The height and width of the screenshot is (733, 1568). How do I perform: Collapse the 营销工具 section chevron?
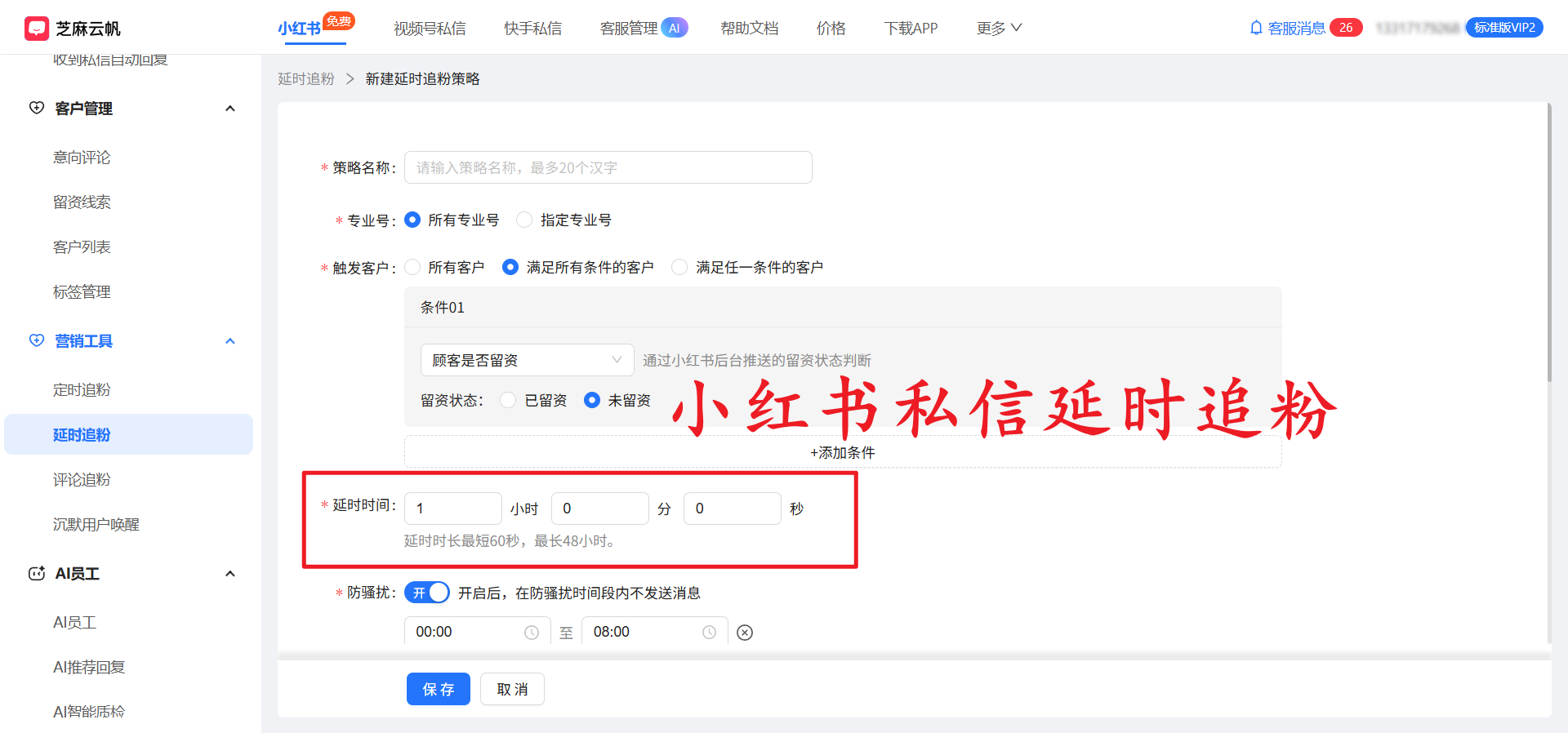click(230, 341)
